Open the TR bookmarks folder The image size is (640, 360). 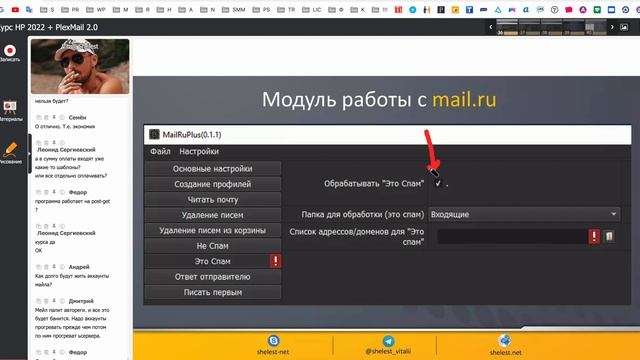tap(286, 9)
